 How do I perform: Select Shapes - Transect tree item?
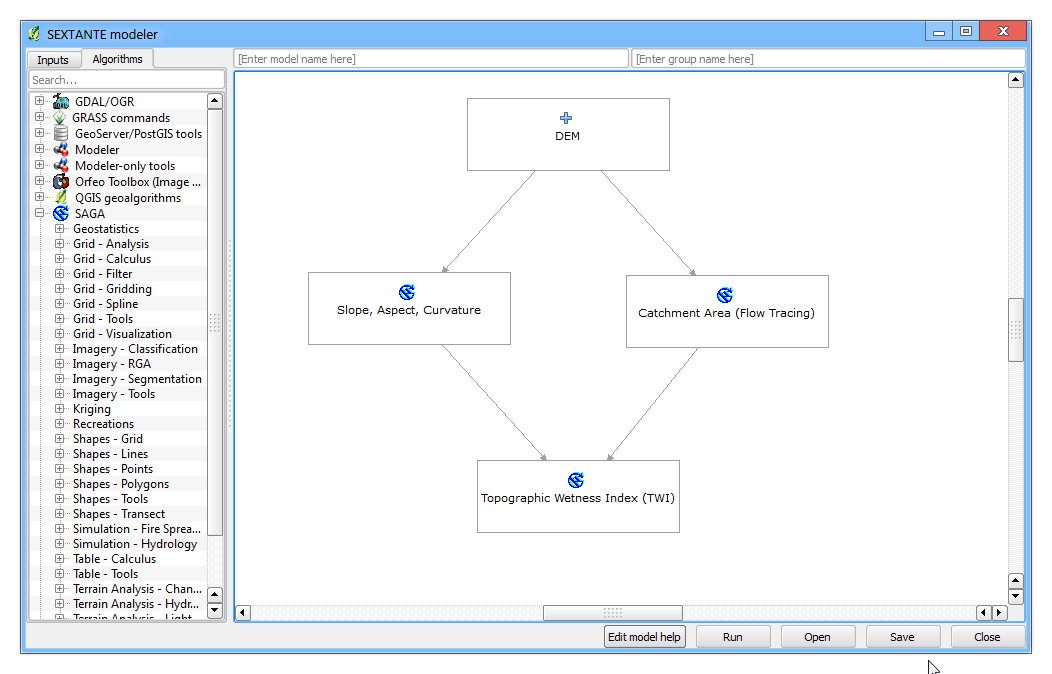click(119, 514)
